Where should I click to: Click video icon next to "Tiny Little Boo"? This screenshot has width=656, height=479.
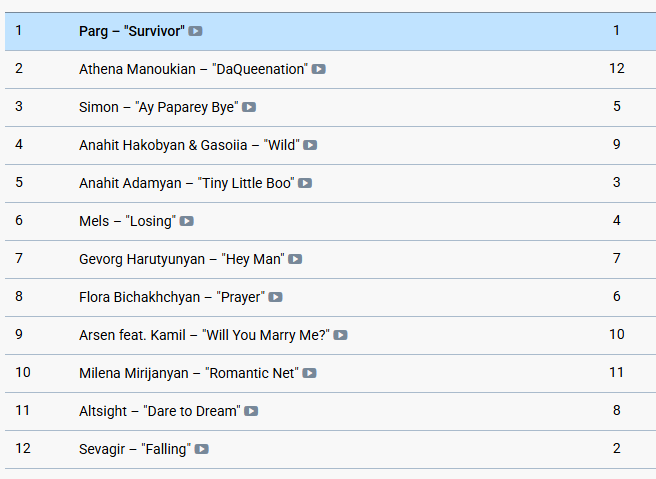(305, 183)
